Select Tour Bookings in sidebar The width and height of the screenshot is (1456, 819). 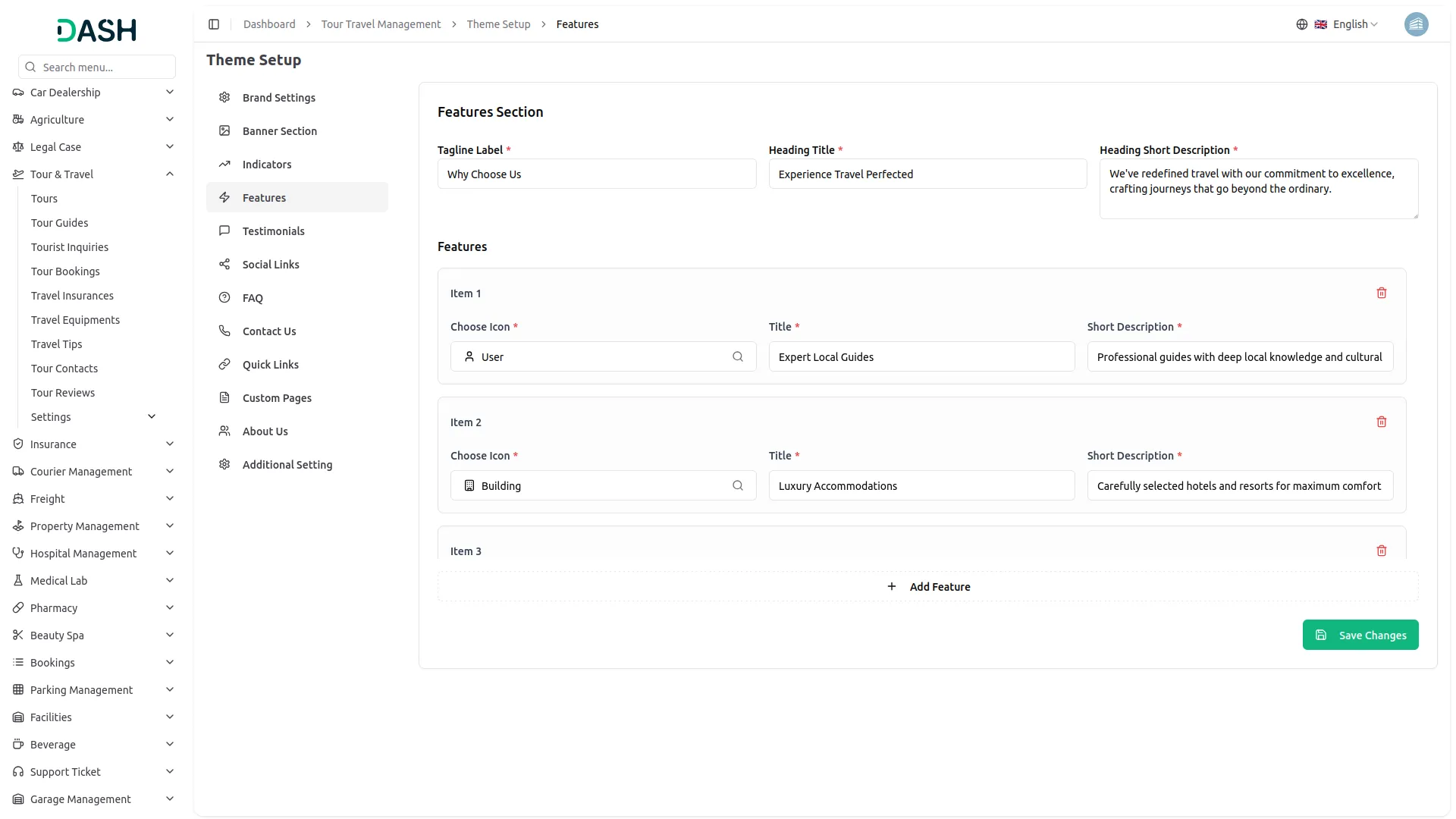pyautogui.click(x=65, y=271)
